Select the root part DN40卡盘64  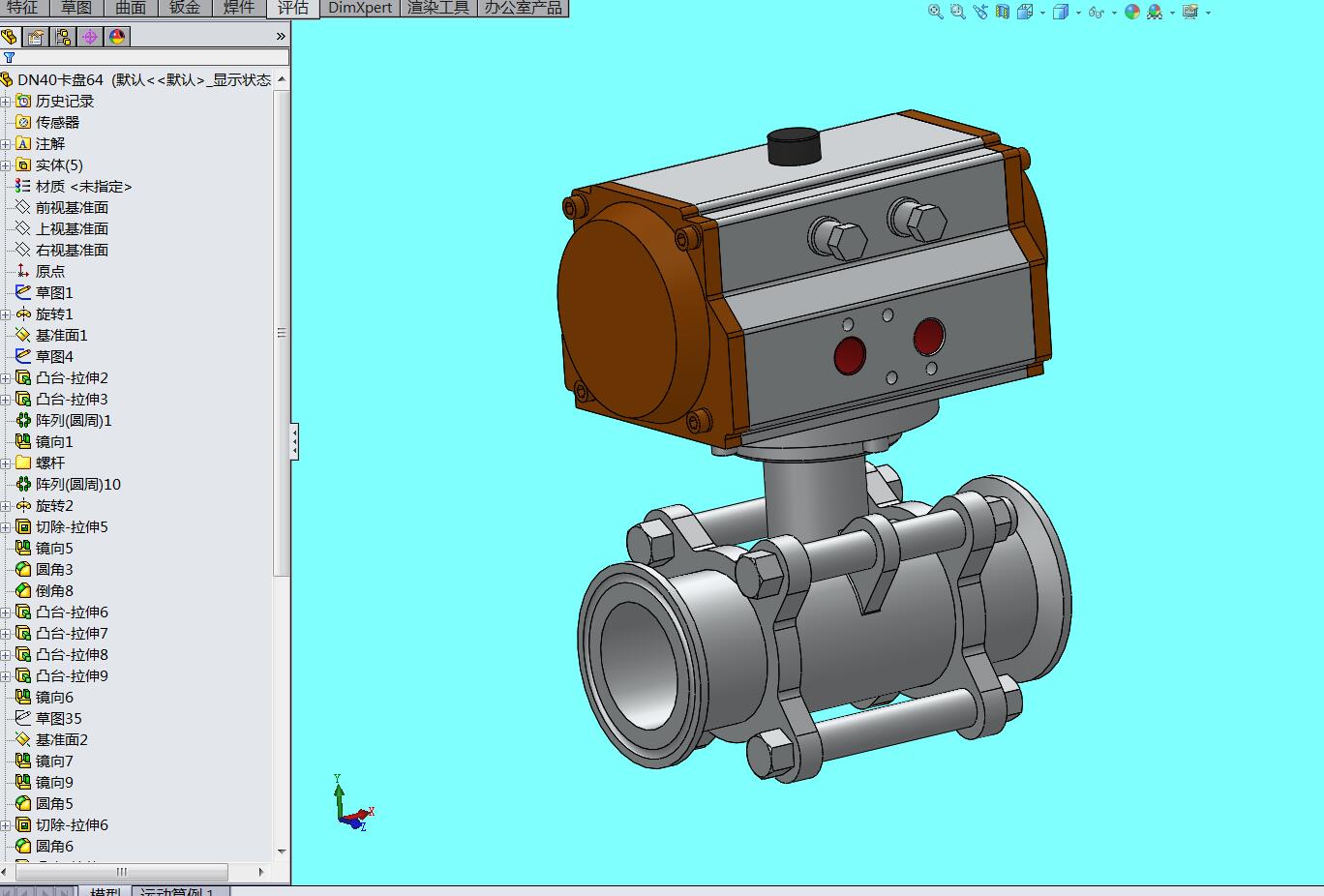pos(60,80)
